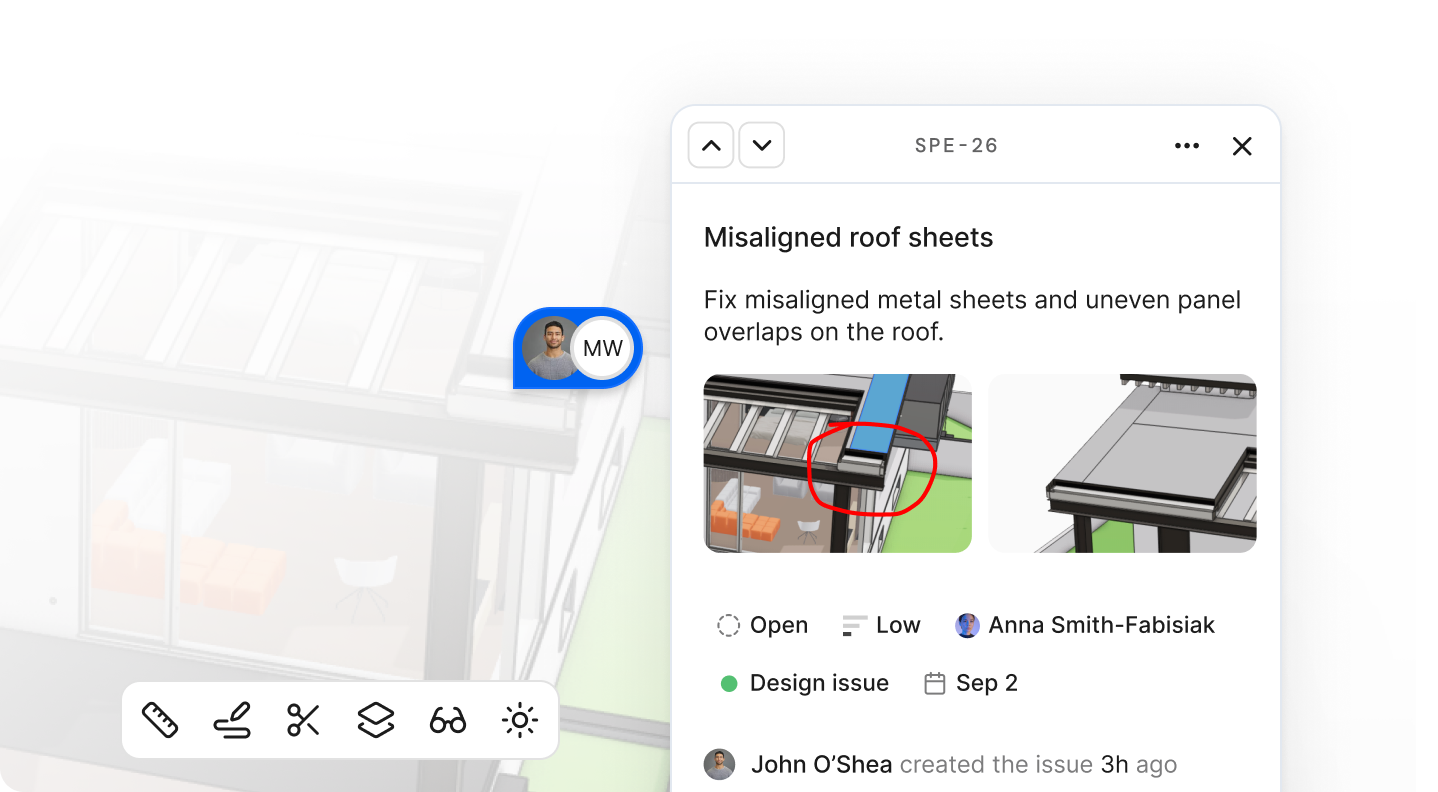This screenshot has height=792, width=1438.
Task: Click the Design issue label
Action: coord(805,684)
